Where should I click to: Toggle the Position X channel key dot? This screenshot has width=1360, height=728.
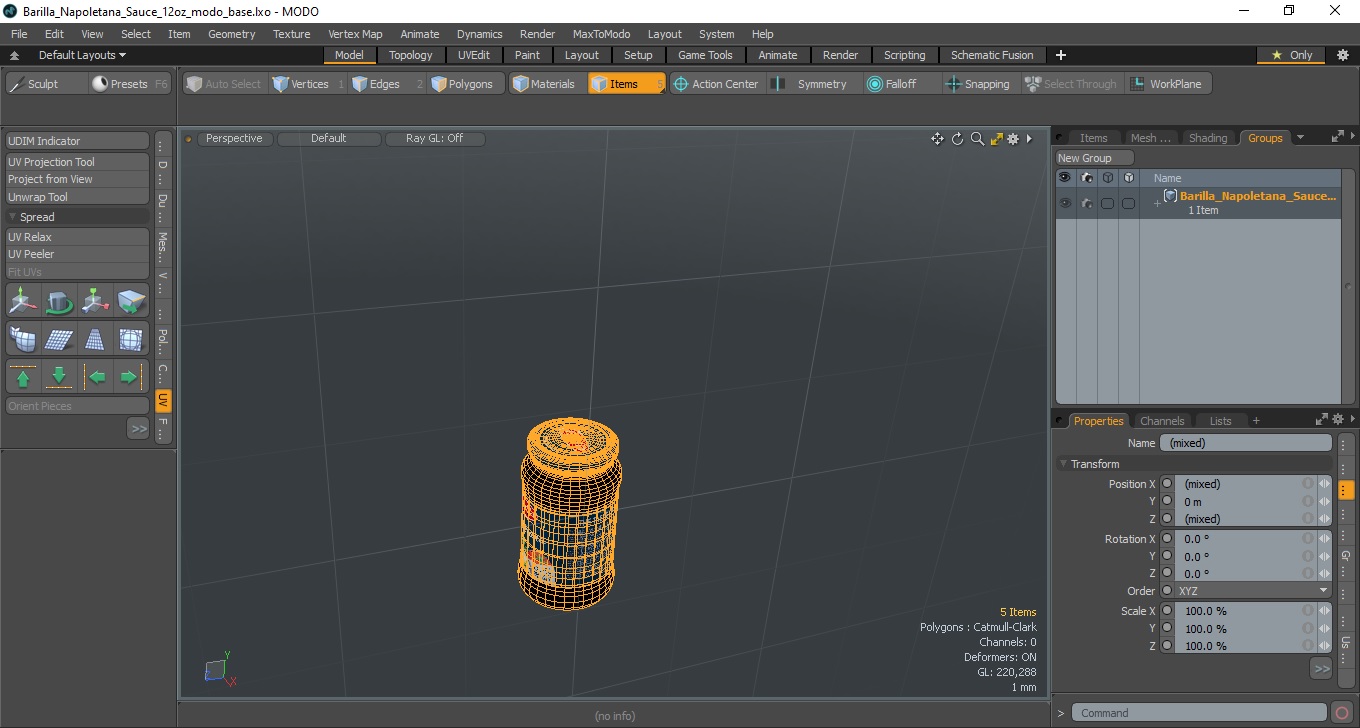(x=1166, y=484)
